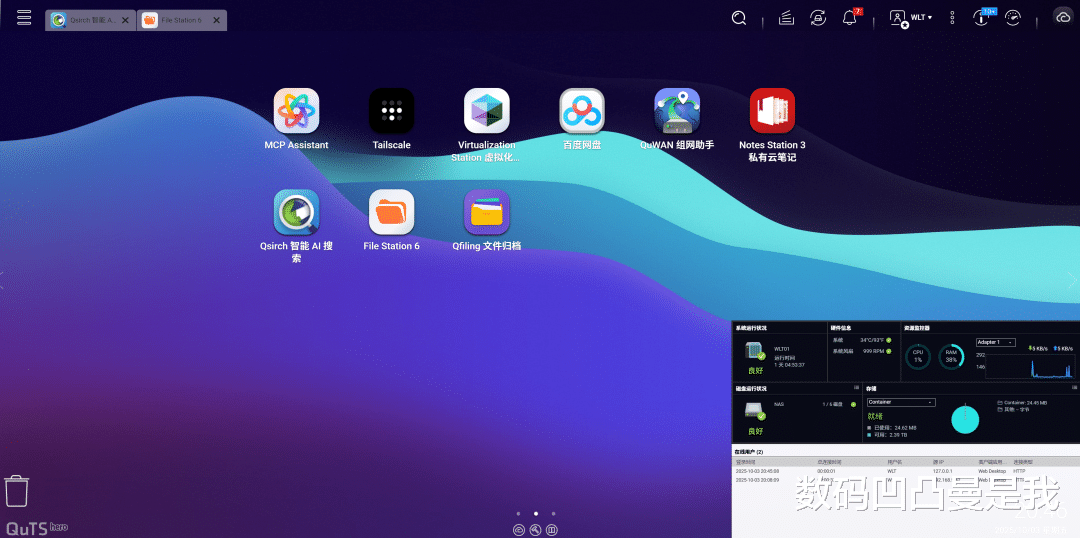
Task: Open external devices icon
Action: tap(818, 18)
